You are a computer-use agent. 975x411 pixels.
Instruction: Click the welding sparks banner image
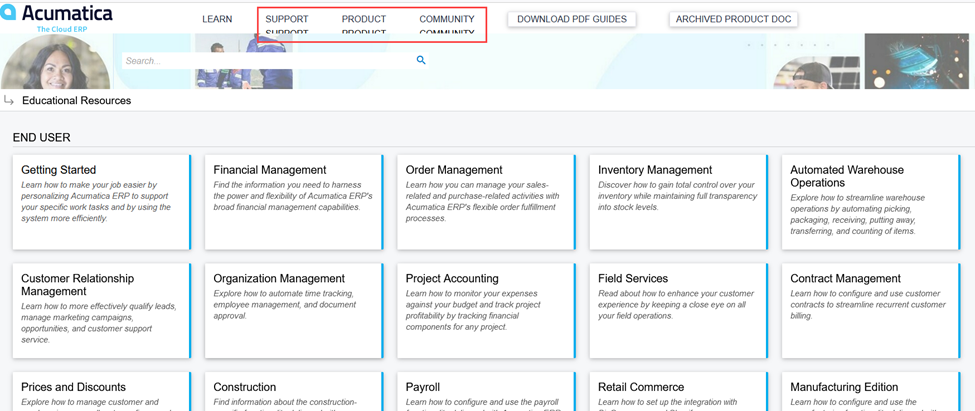tap(916, 62)
